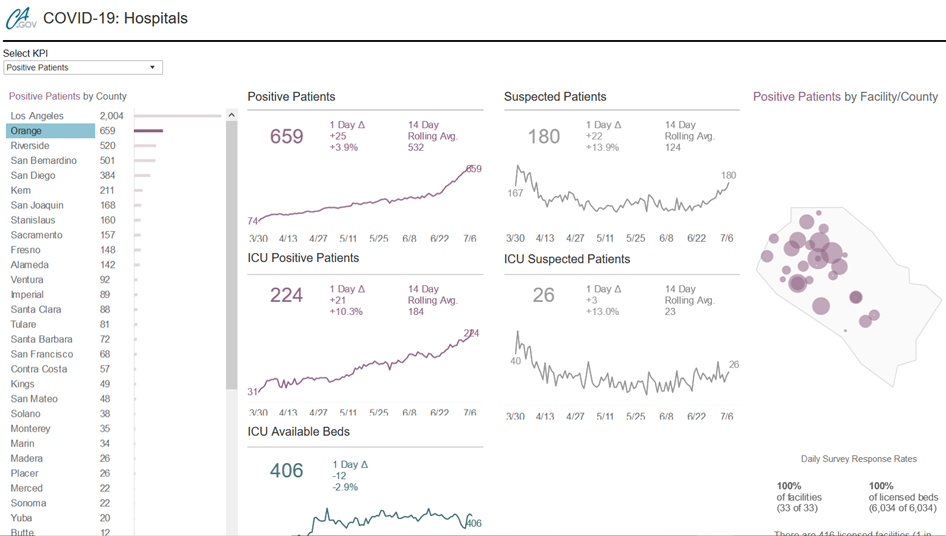946x536 pixels.
Task: Click the Orange county bar in chart
Action: point(148,130)
